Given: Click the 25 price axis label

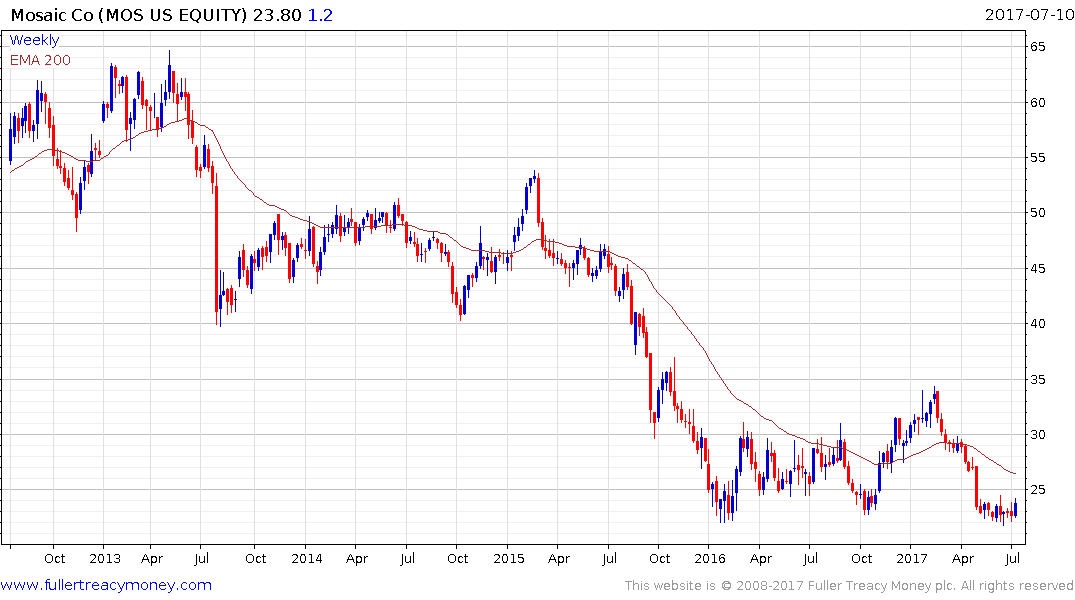Looking at the screenshot, I should click(1037, 490).
